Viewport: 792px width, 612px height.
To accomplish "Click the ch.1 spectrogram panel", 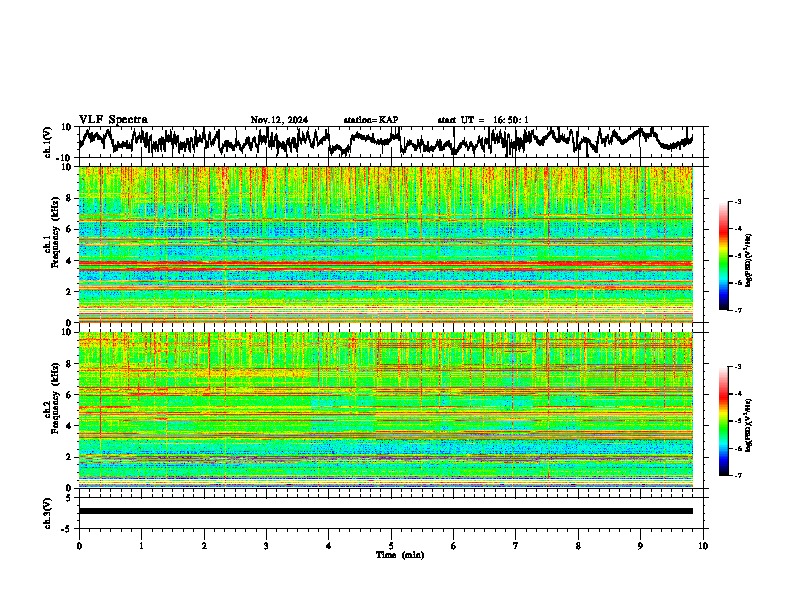I will pos(386,244).
